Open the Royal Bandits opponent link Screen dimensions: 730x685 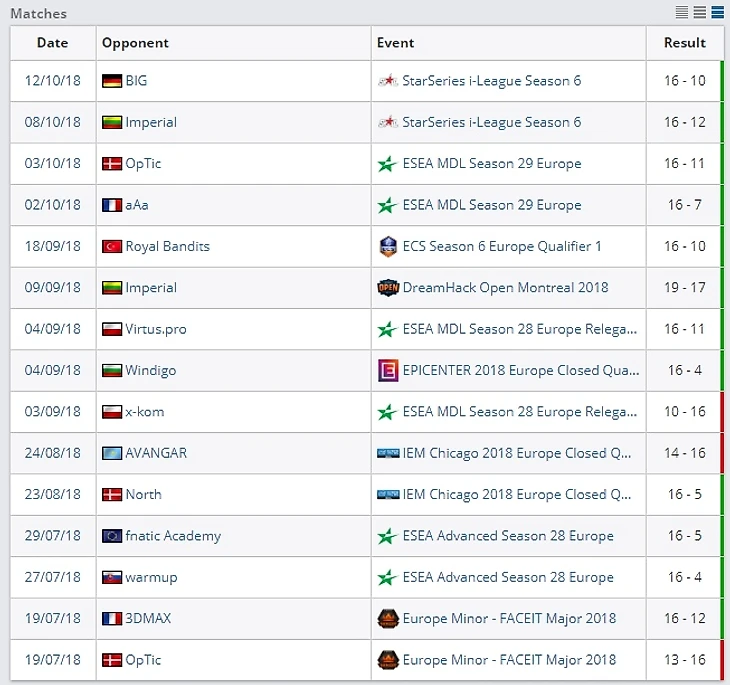click(x=167, y=246)
